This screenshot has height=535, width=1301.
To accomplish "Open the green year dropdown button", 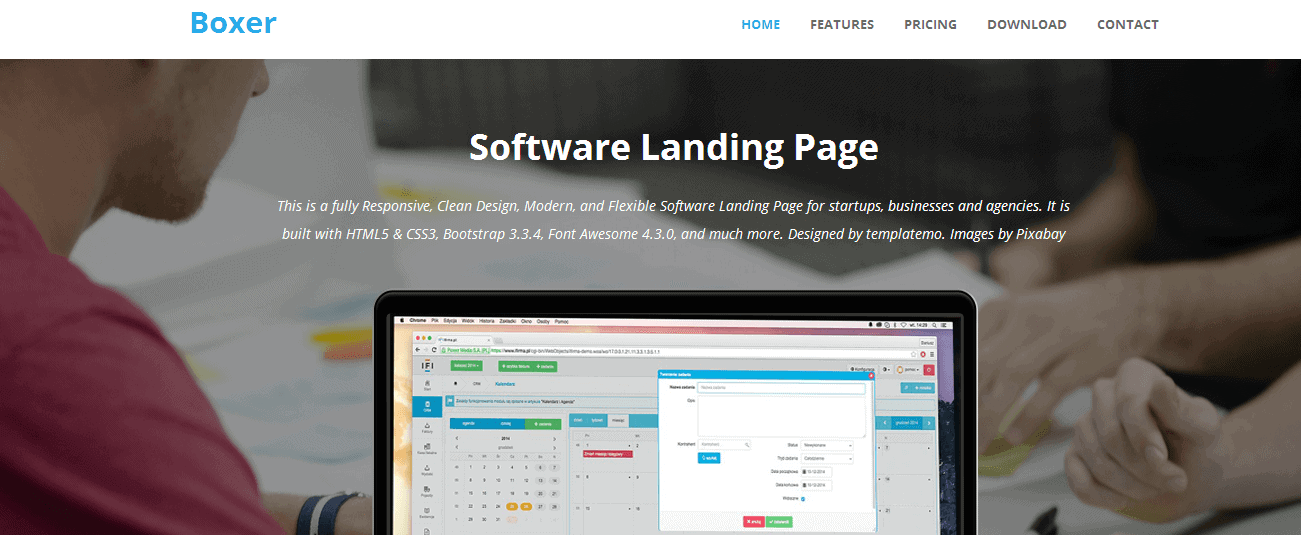I will coord(467,365).
